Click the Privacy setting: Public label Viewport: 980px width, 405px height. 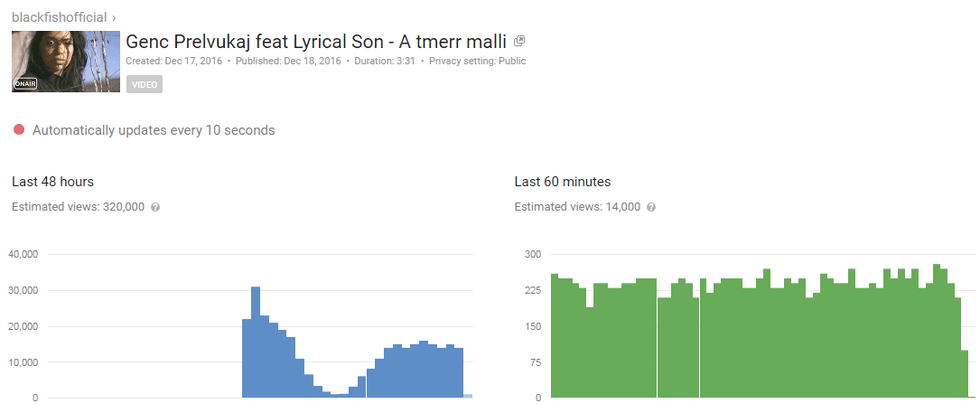[478, 61]
